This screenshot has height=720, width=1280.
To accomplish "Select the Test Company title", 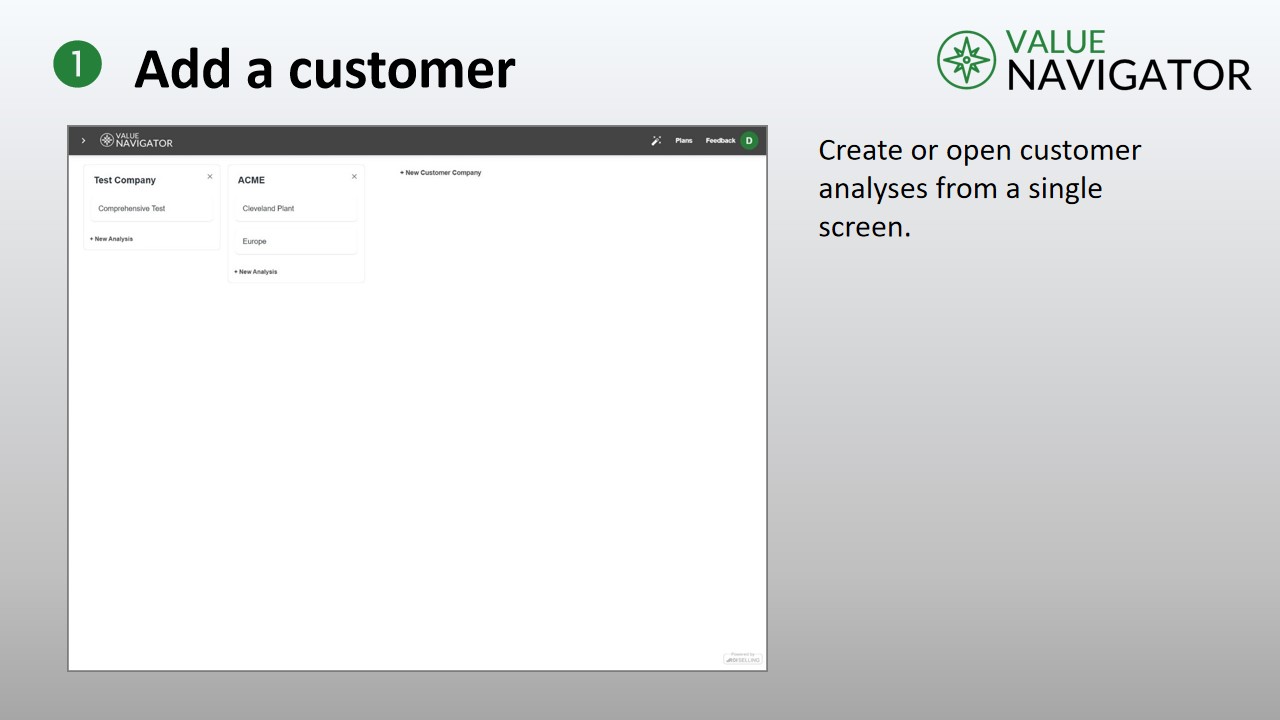I will [125, 181].
